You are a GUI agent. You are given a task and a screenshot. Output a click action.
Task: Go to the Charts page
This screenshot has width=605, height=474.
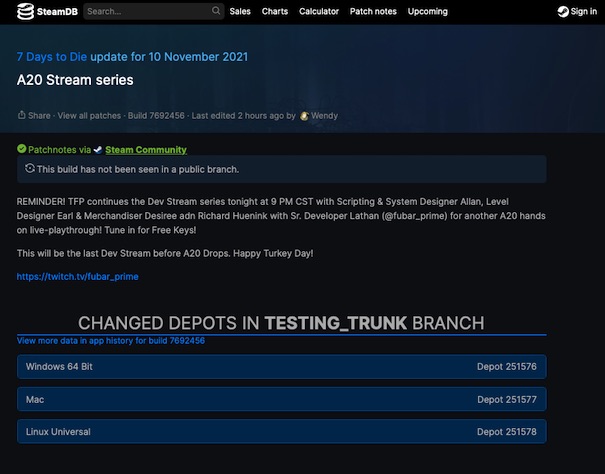point(275,12)
